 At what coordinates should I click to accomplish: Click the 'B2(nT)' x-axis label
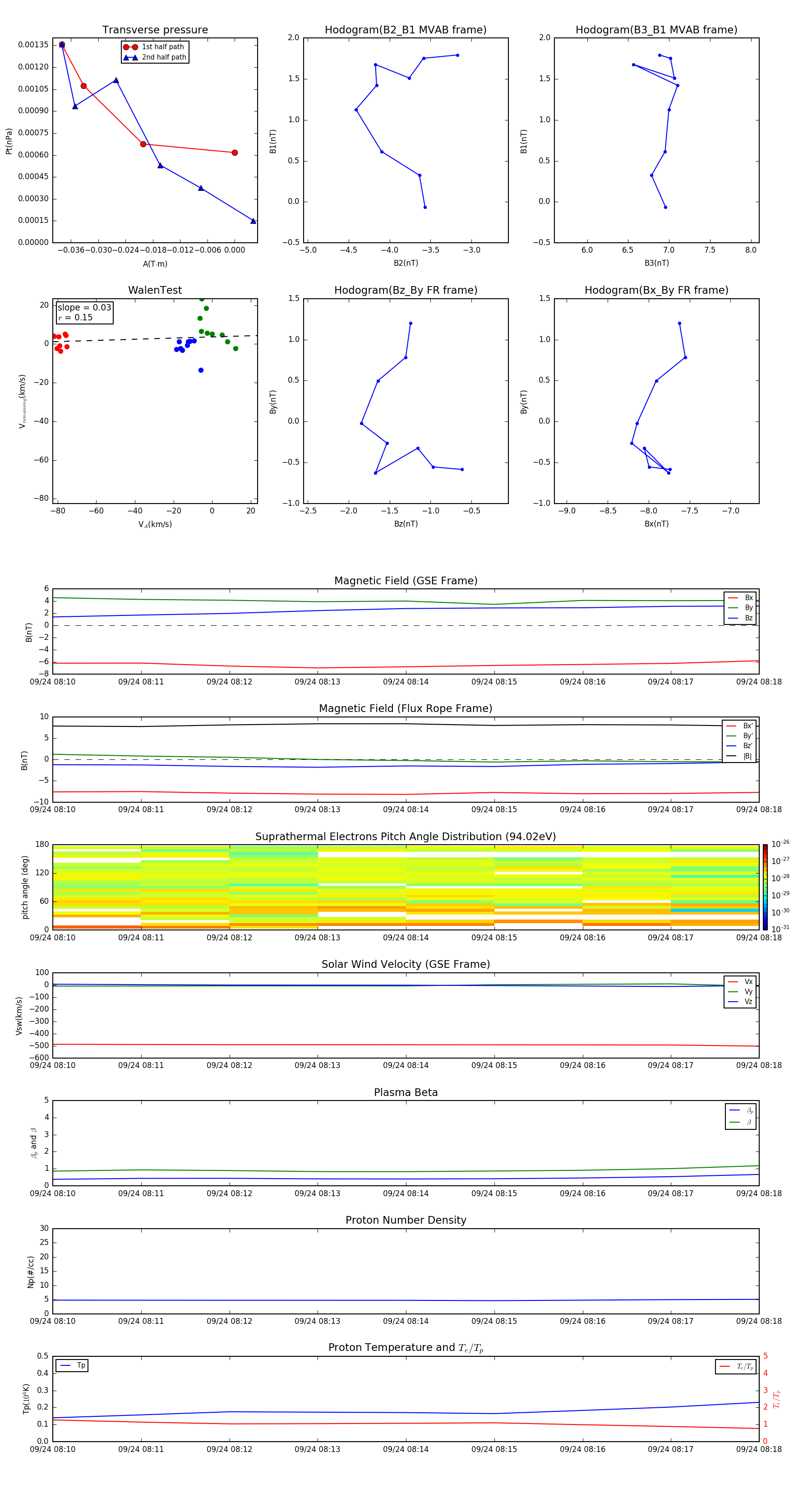[406, 263]
